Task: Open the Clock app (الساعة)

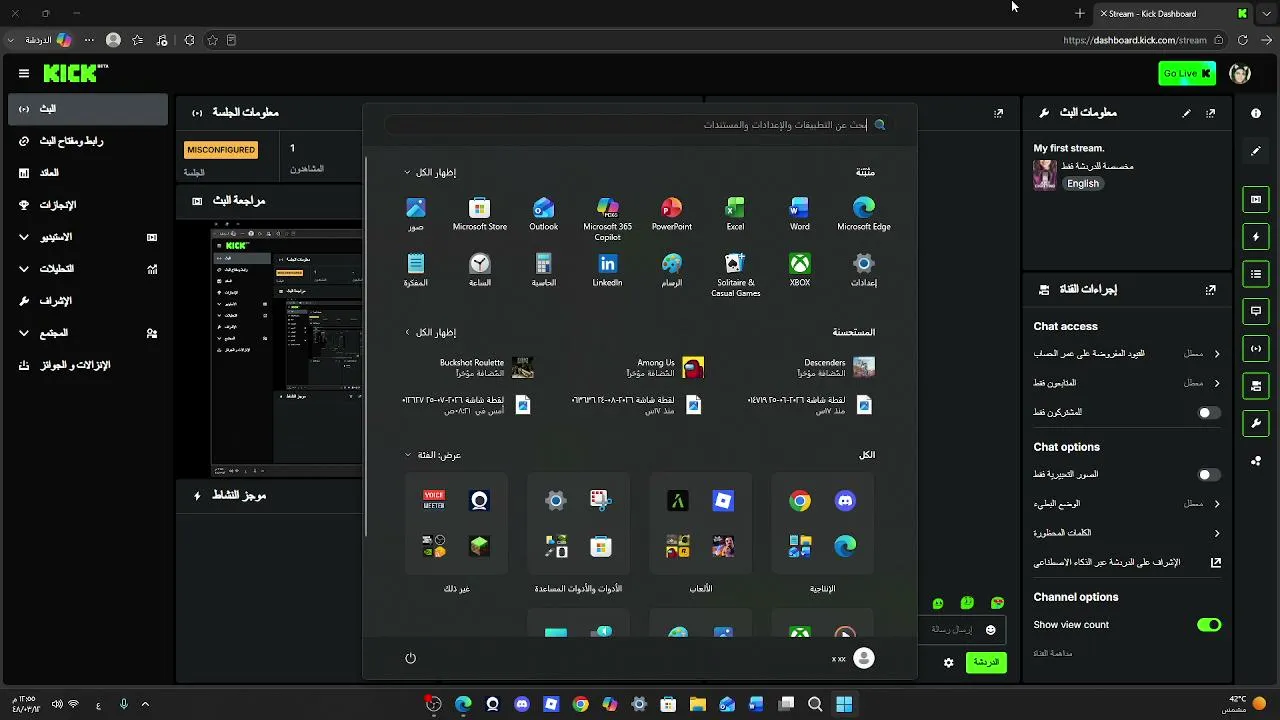Action: 480,270
